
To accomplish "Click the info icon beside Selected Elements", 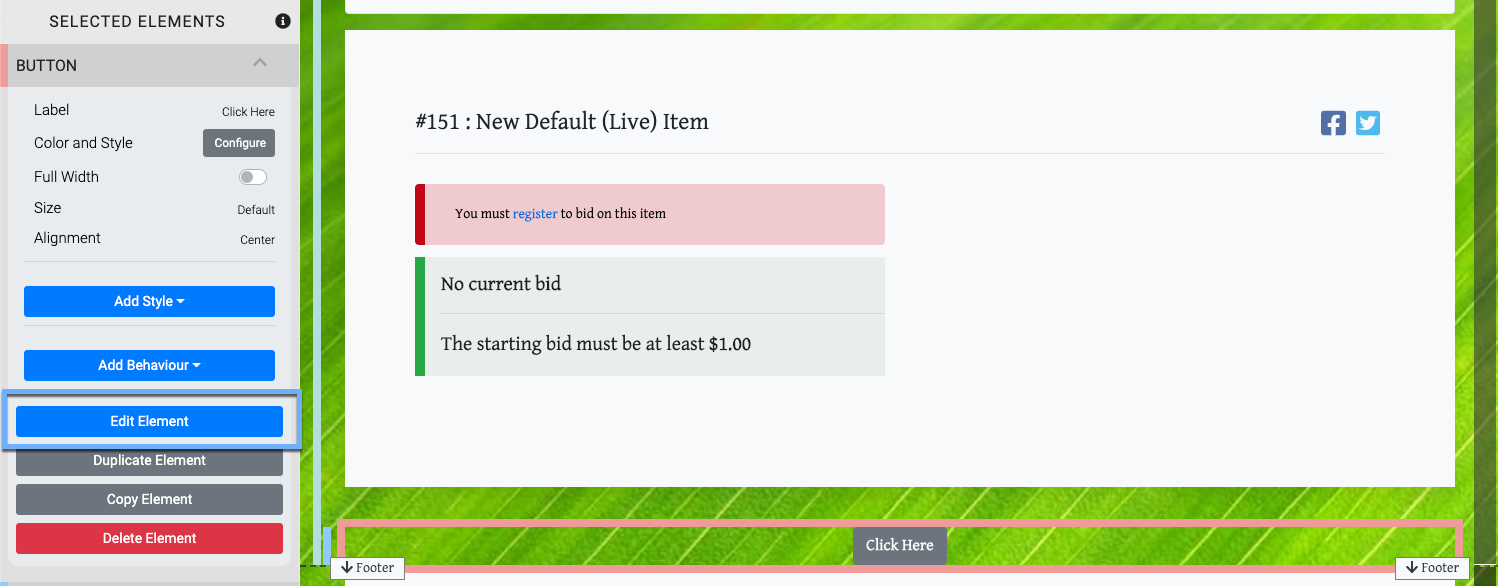I will tap(283, 21).
